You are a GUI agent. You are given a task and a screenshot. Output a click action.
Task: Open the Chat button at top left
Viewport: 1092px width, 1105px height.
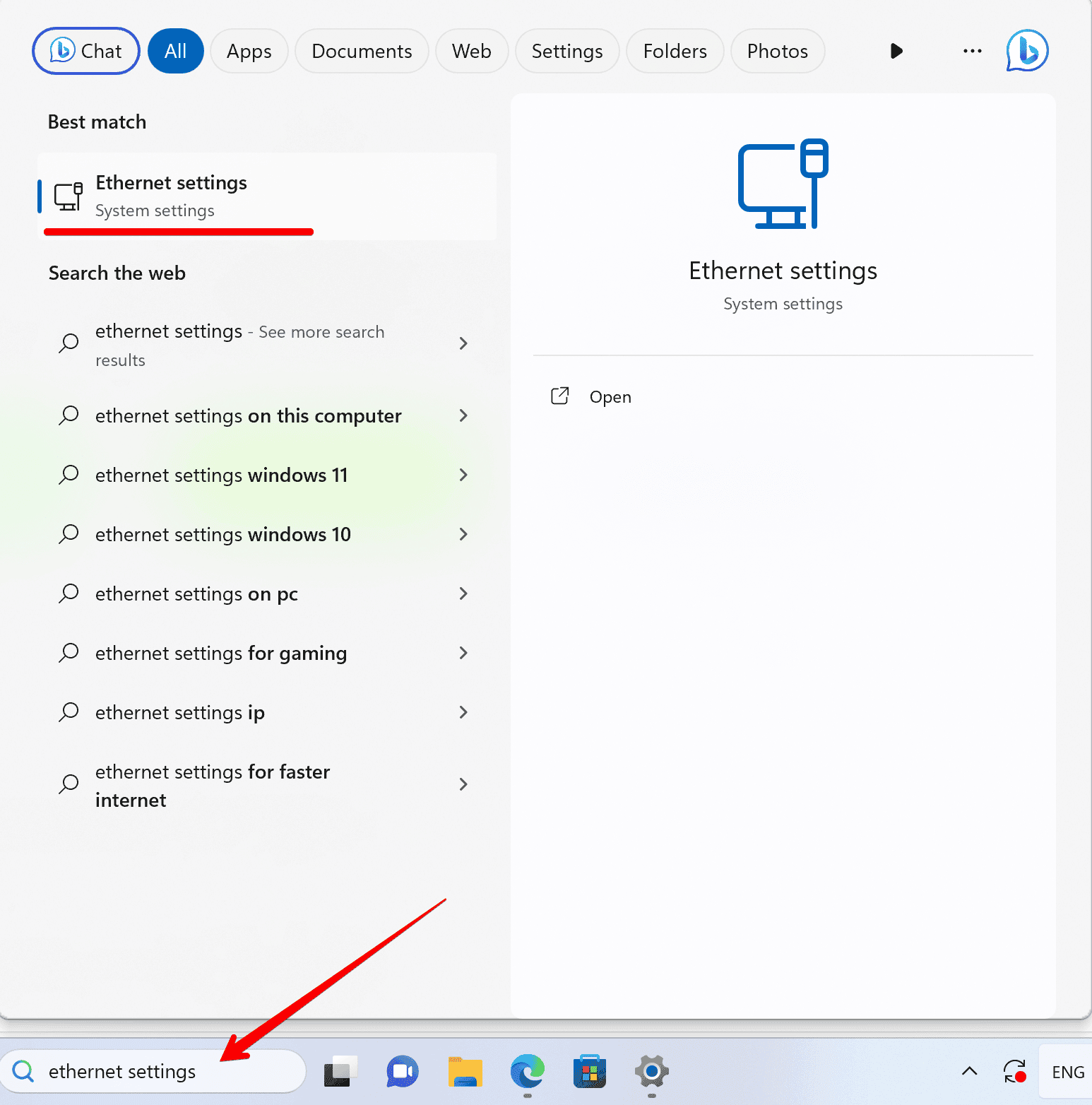(86, 51)
